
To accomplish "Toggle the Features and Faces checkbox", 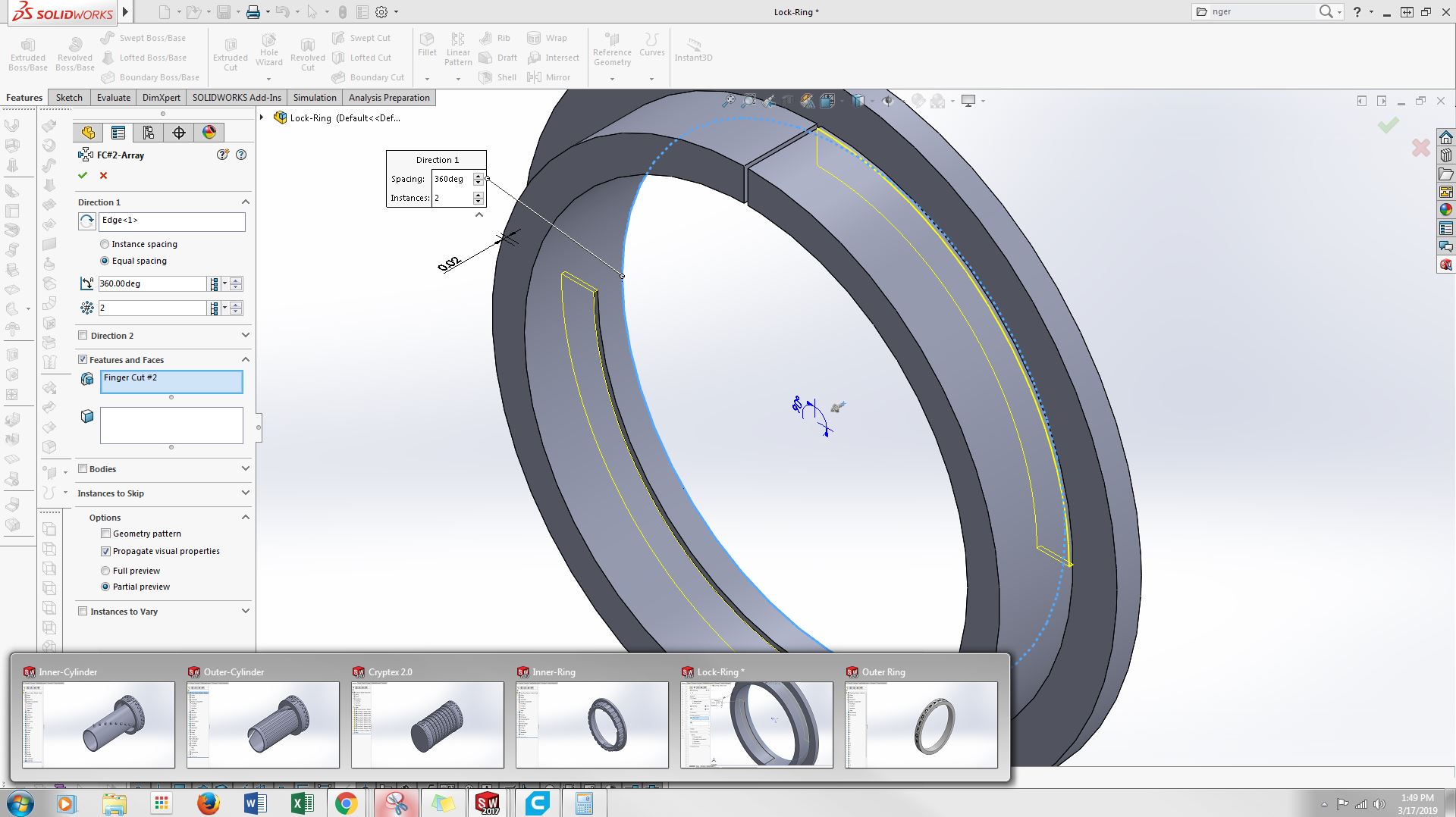I will click(83, 359).
